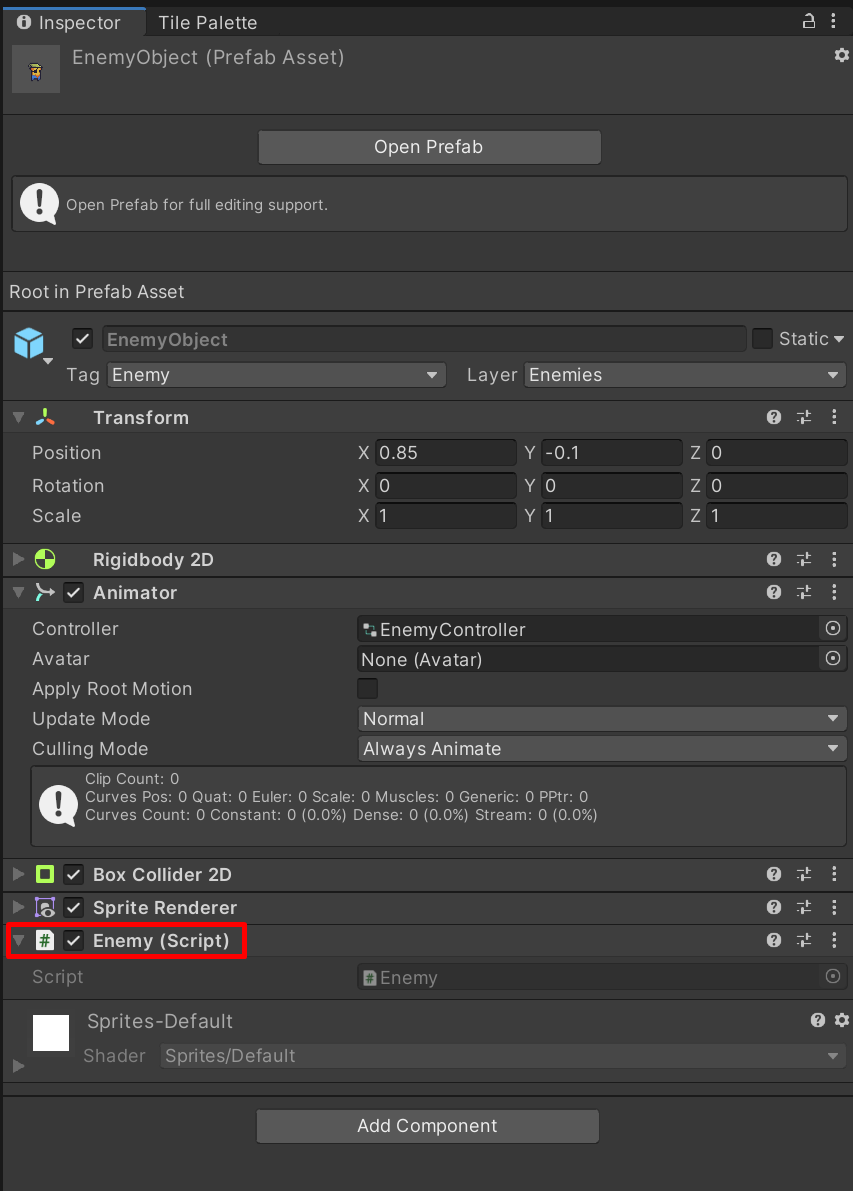Open Box Collider 2D more options menu
The width and height of the screenshot is (853, 1191).
[x=834, y=874]
